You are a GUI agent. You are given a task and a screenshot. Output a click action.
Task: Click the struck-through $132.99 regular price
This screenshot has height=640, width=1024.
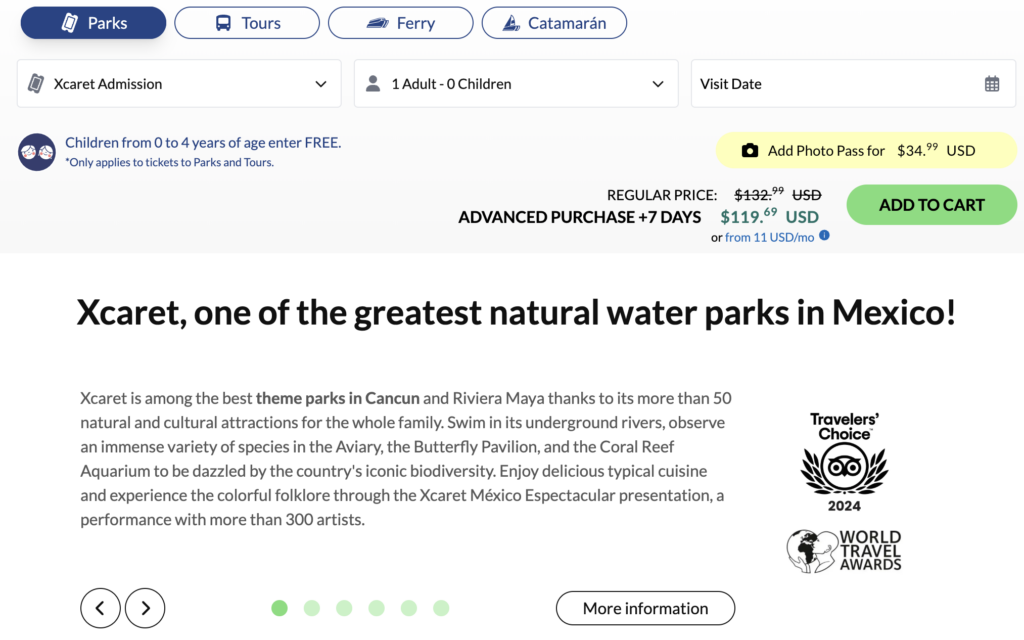[x=777, y=195]
